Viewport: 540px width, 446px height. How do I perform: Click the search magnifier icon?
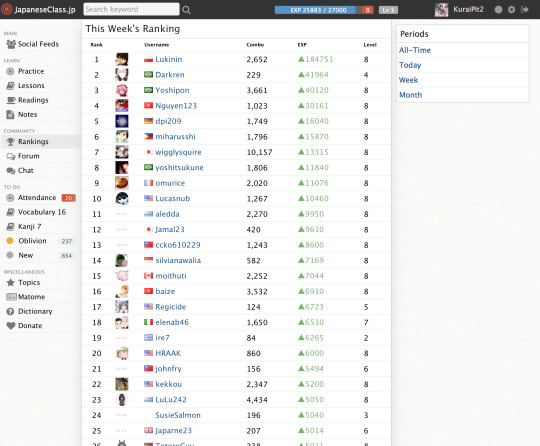186,10
